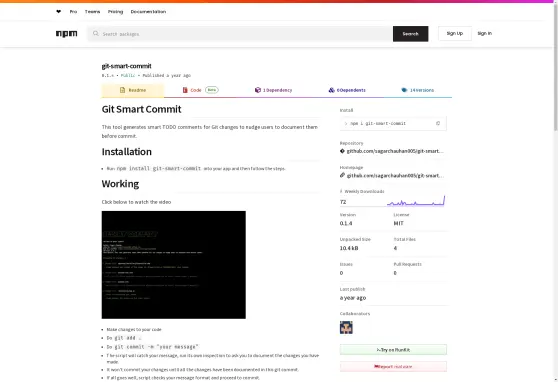This screenshot has width=558, height=382.
Task: Click the heart icon in top navigation
Action: coord(58,11)
